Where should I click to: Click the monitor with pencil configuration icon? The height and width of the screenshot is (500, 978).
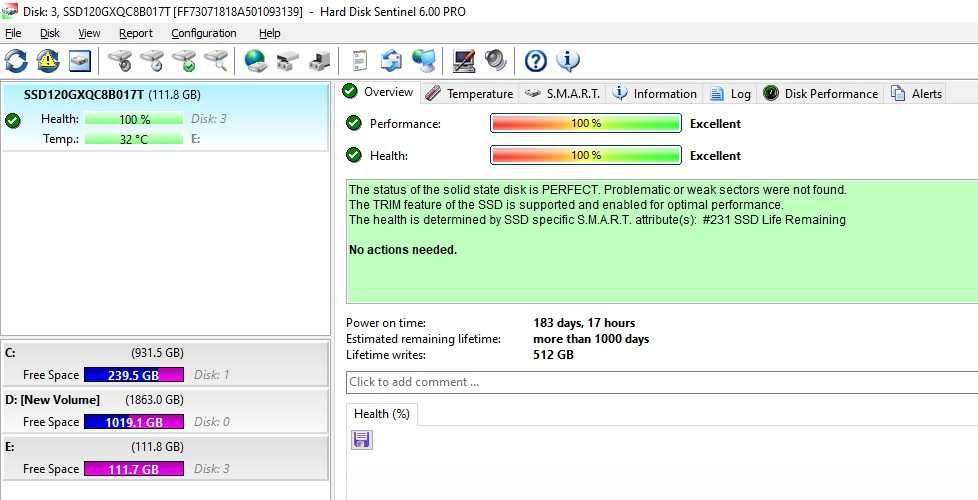pyautogui.click(x=464, y=61)
